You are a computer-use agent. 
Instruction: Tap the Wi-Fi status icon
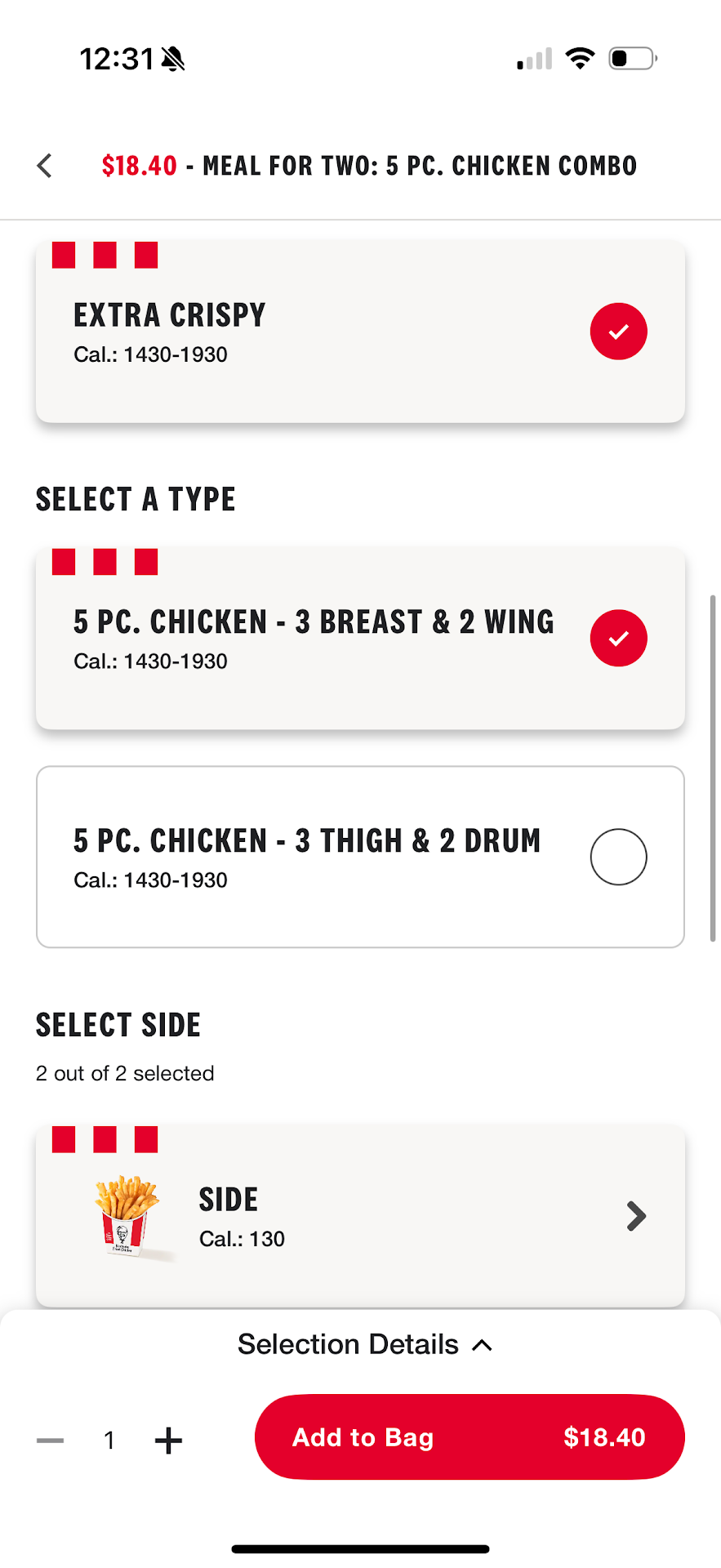580,59
